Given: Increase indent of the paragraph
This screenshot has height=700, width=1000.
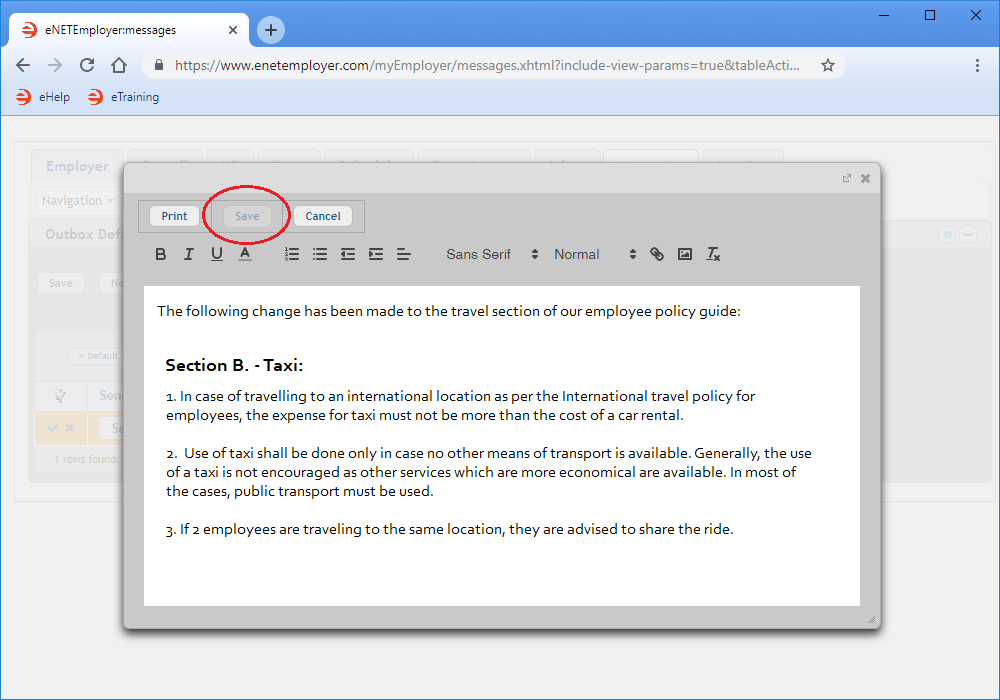Looking at the screenshot, I should [376, 254].
